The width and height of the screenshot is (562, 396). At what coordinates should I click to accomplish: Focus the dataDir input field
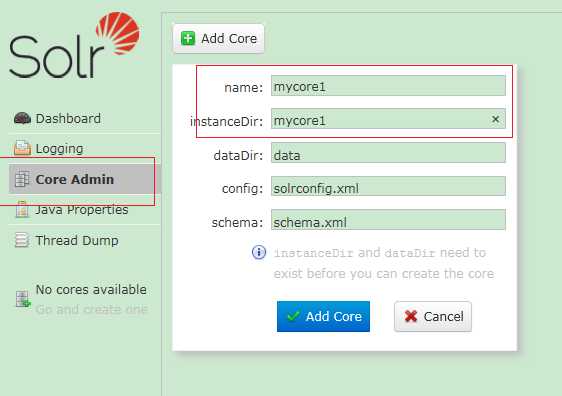(388, 153)
